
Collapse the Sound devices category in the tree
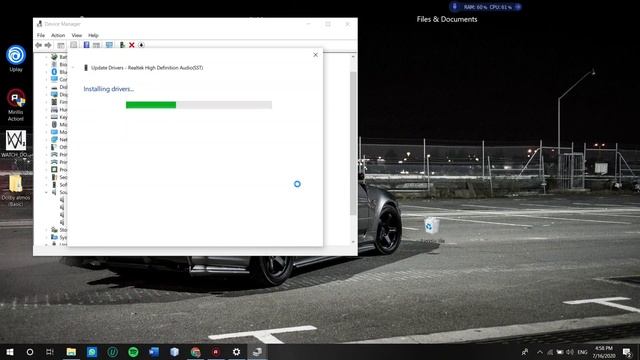46,192
